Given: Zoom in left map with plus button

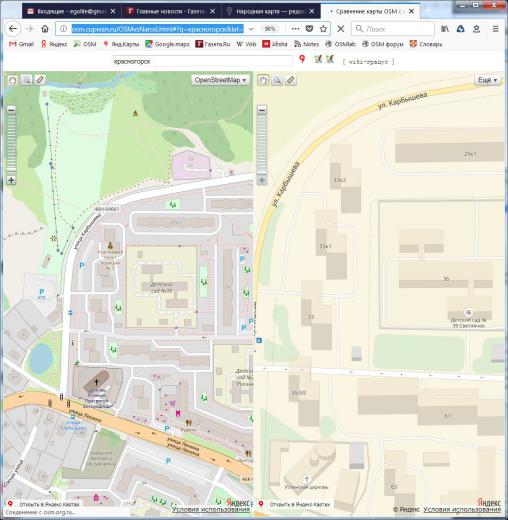Looking at the screenshot, I should click(x=11, y=180).
